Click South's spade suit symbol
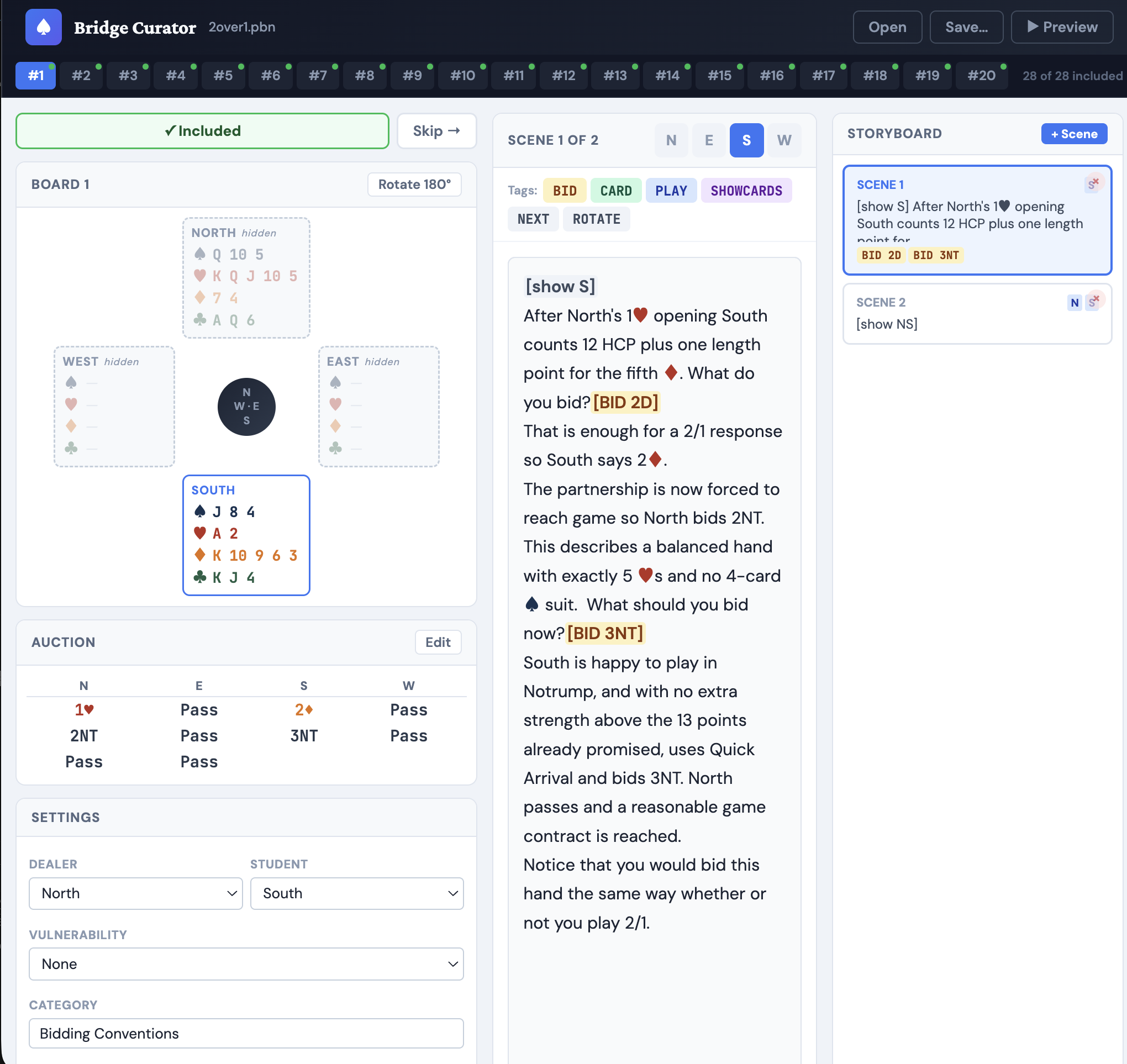Image resolution: width=1127 pixels, height=1064 pixels. 199,512
